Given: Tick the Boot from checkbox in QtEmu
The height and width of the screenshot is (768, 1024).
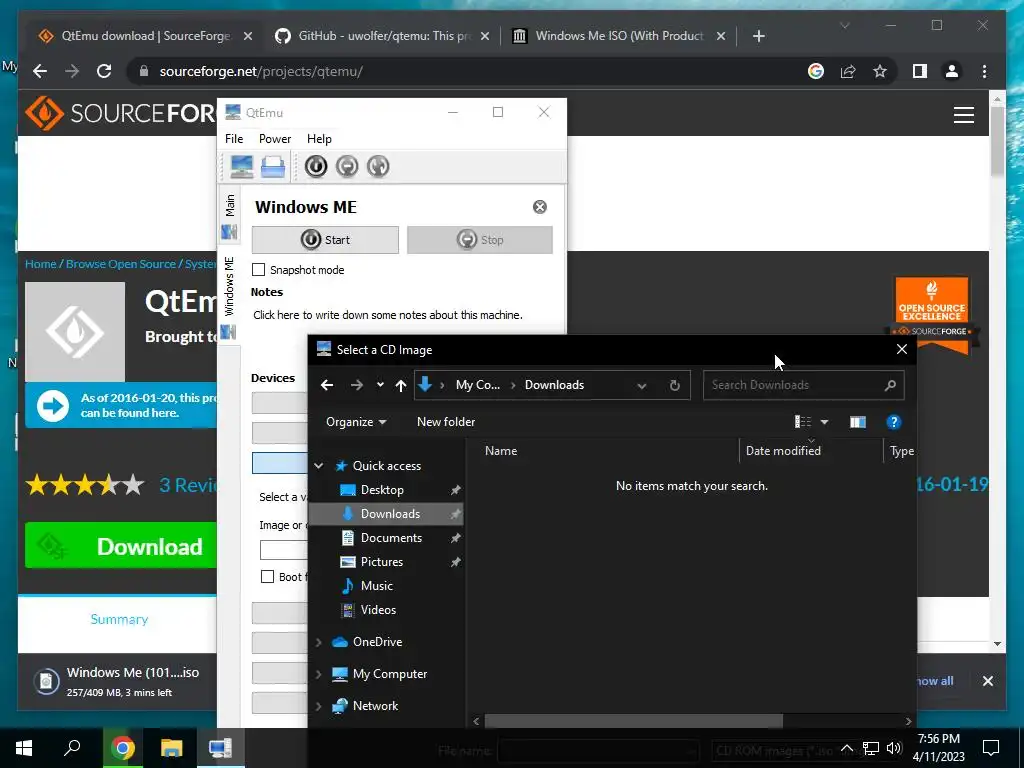Looking at the screenshot, I should click(267, 577).
